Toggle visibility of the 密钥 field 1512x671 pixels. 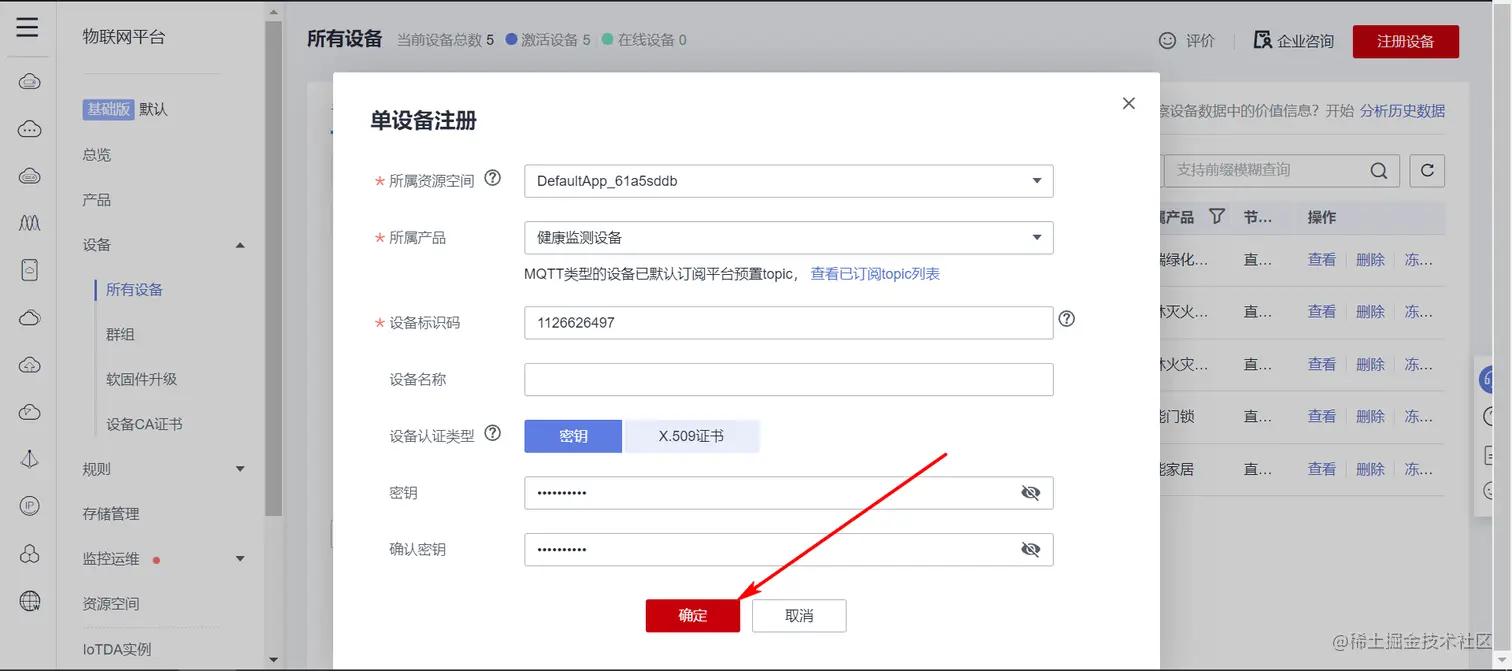pyautogui.click(x=1031, y=493)
